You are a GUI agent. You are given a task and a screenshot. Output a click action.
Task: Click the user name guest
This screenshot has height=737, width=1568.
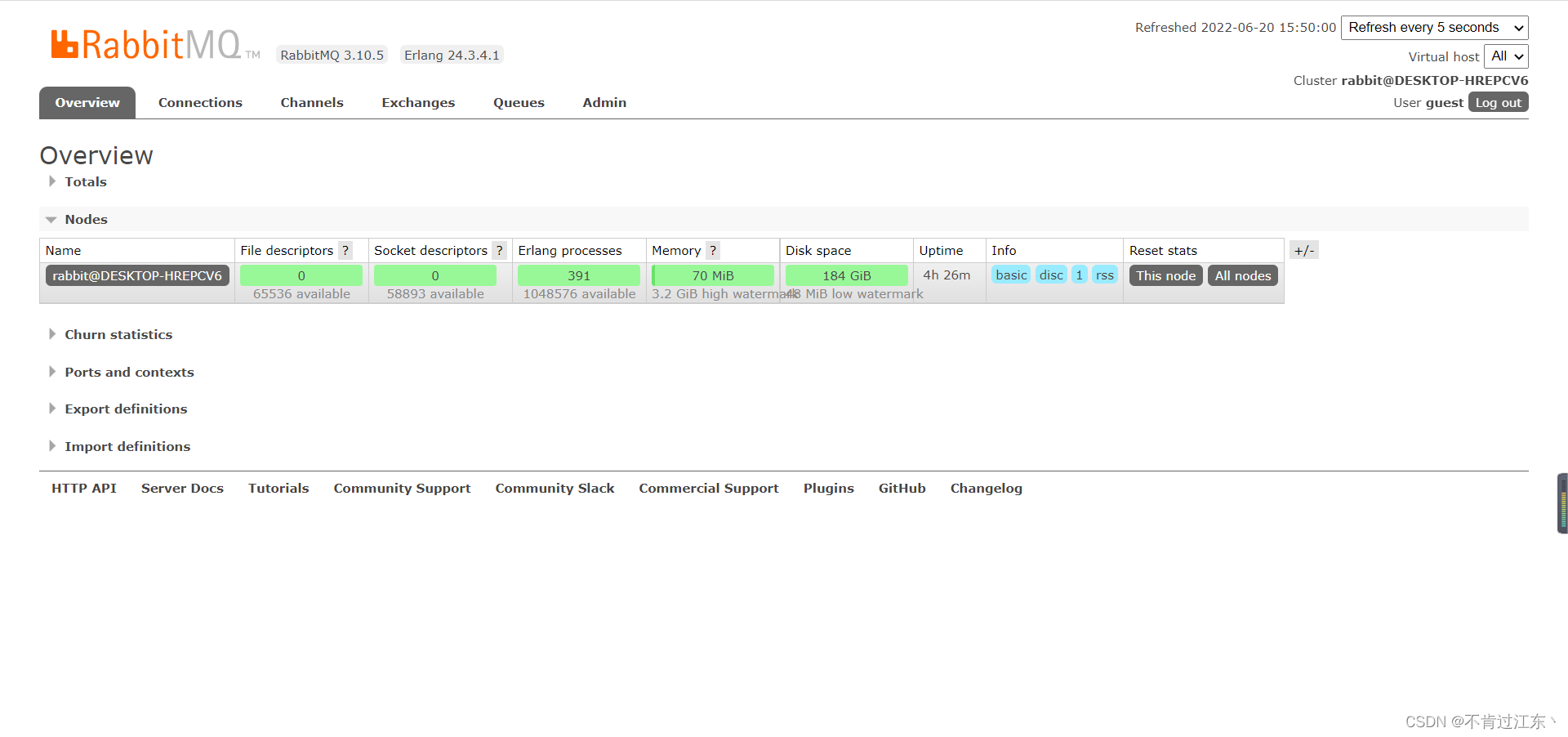1444,103
